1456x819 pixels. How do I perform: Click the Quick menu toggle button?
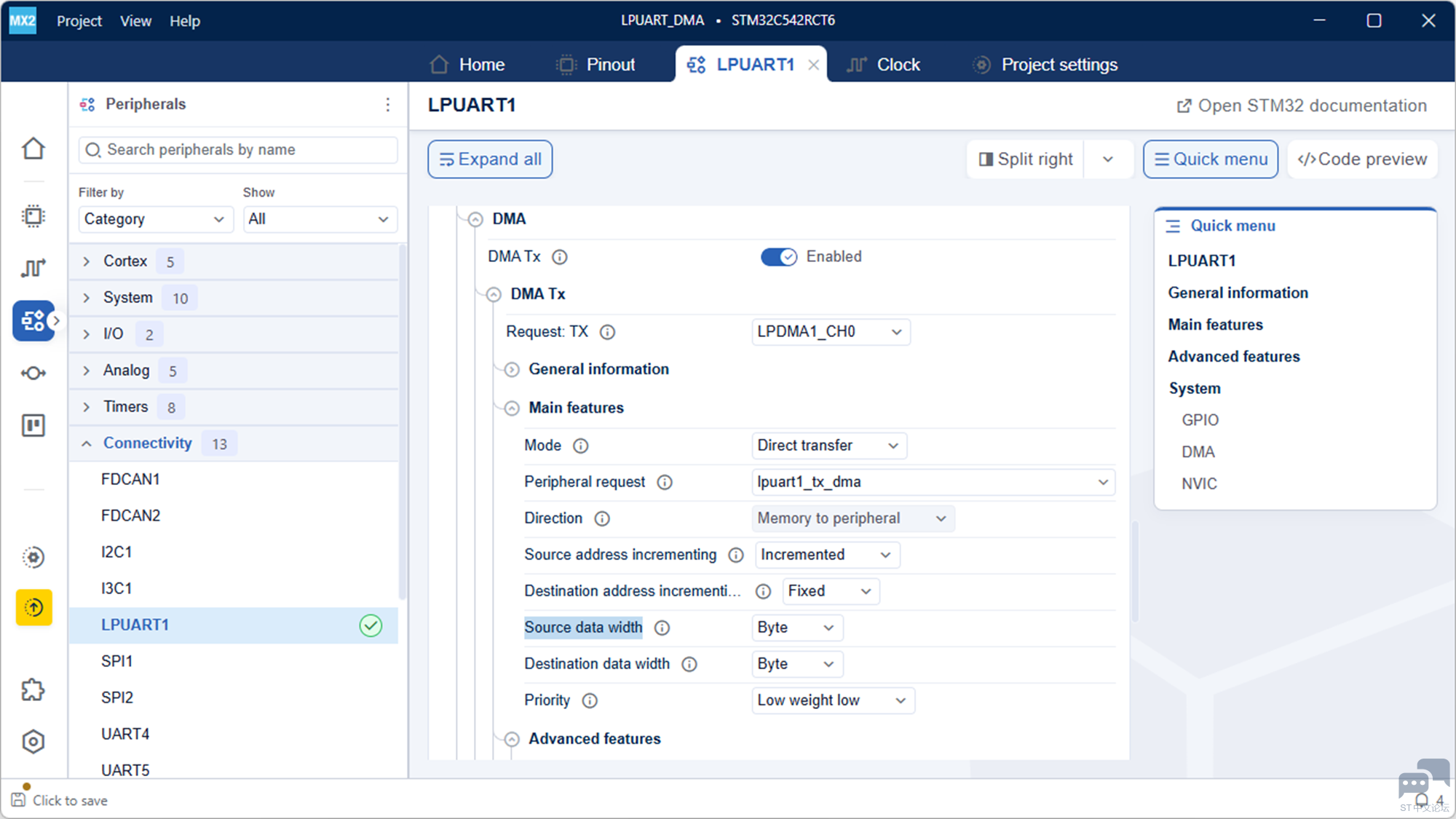(x=1211, y=159)
